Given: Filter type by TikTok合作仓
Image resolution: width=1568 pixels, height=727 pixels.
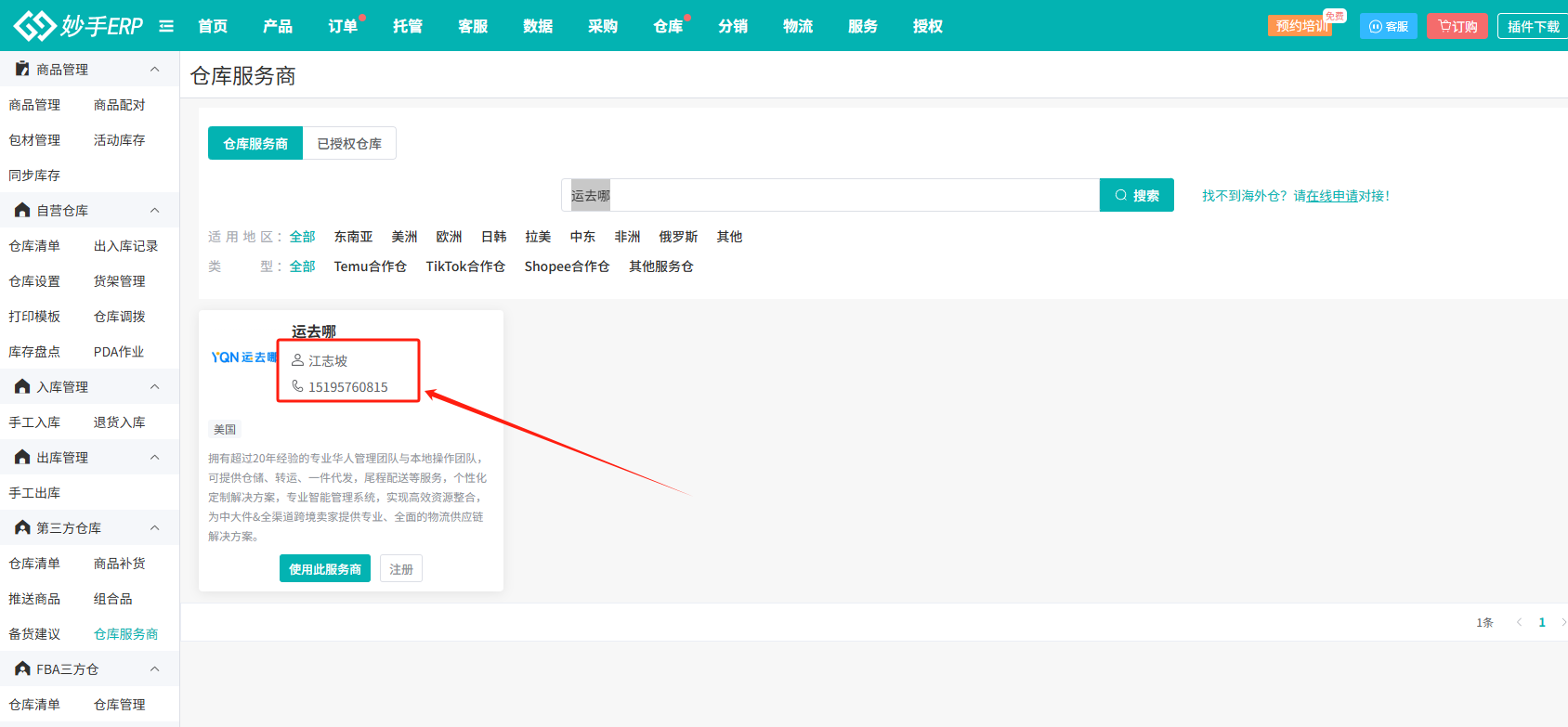Looking at the screenshot, I should pyautogui.click(x=465, y=266).
